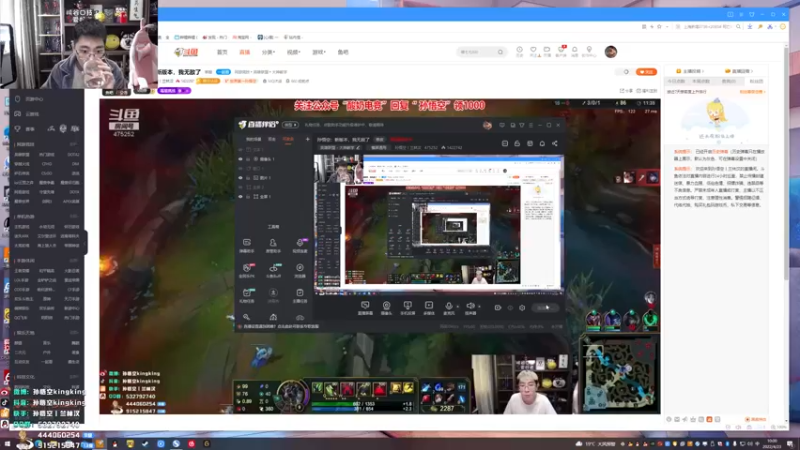Switch to the first tab in right panel
Image resolution: width=800 pixels, height=450 pixels.
[677, 81]
